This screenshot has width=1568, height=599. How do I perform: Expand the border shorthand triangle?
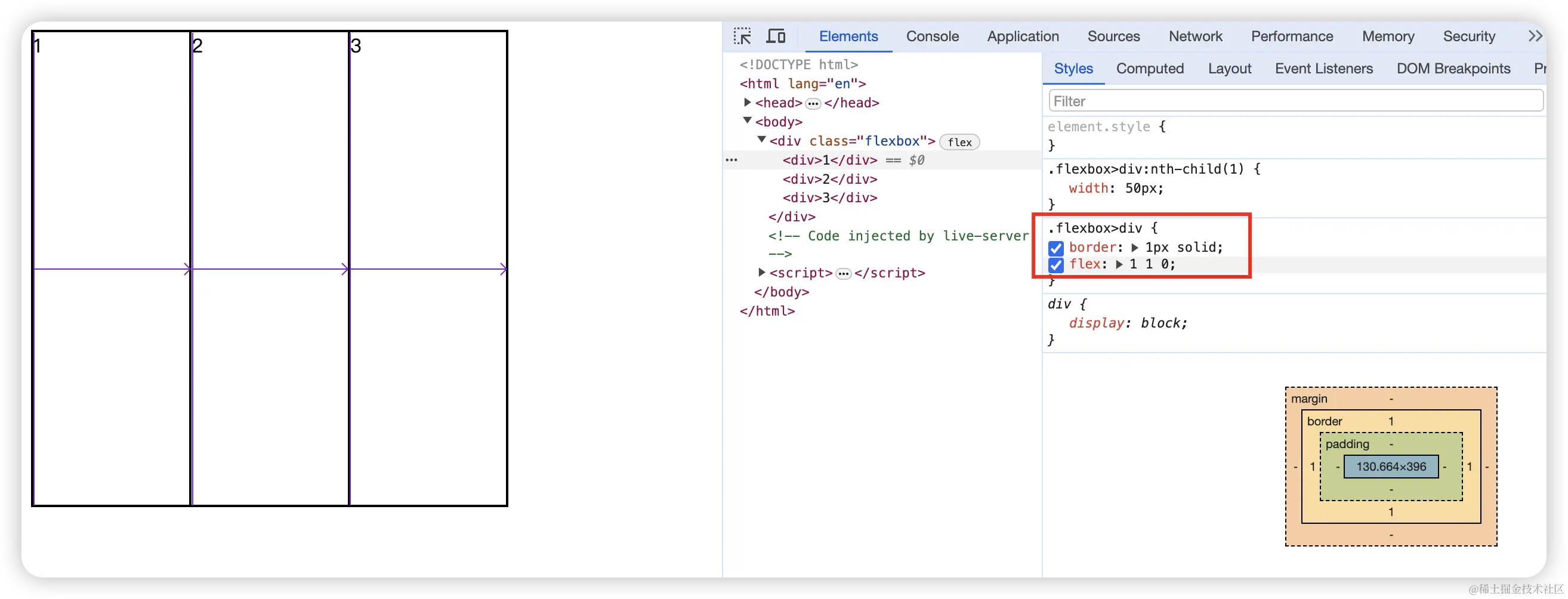1134,247
